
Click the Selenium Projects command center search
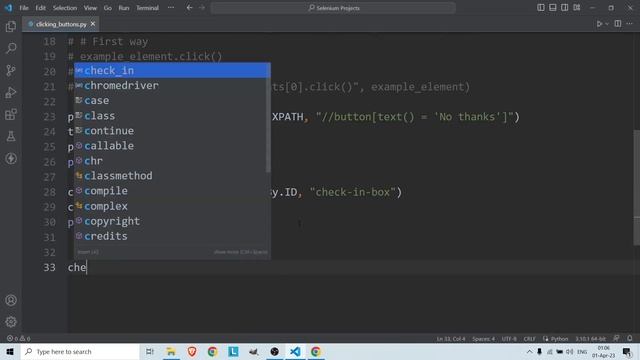(333, 8)
